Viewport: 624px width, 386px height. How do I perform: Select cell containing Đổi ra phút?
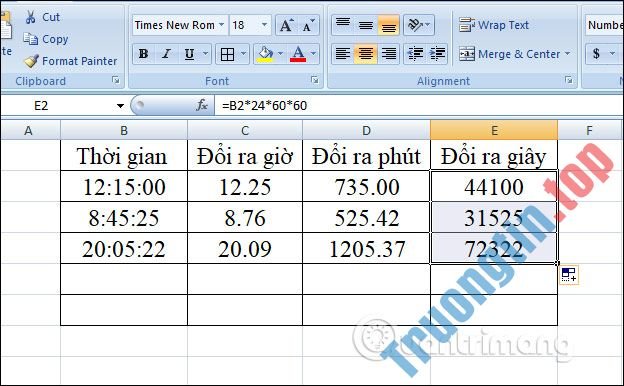(367, 156)
